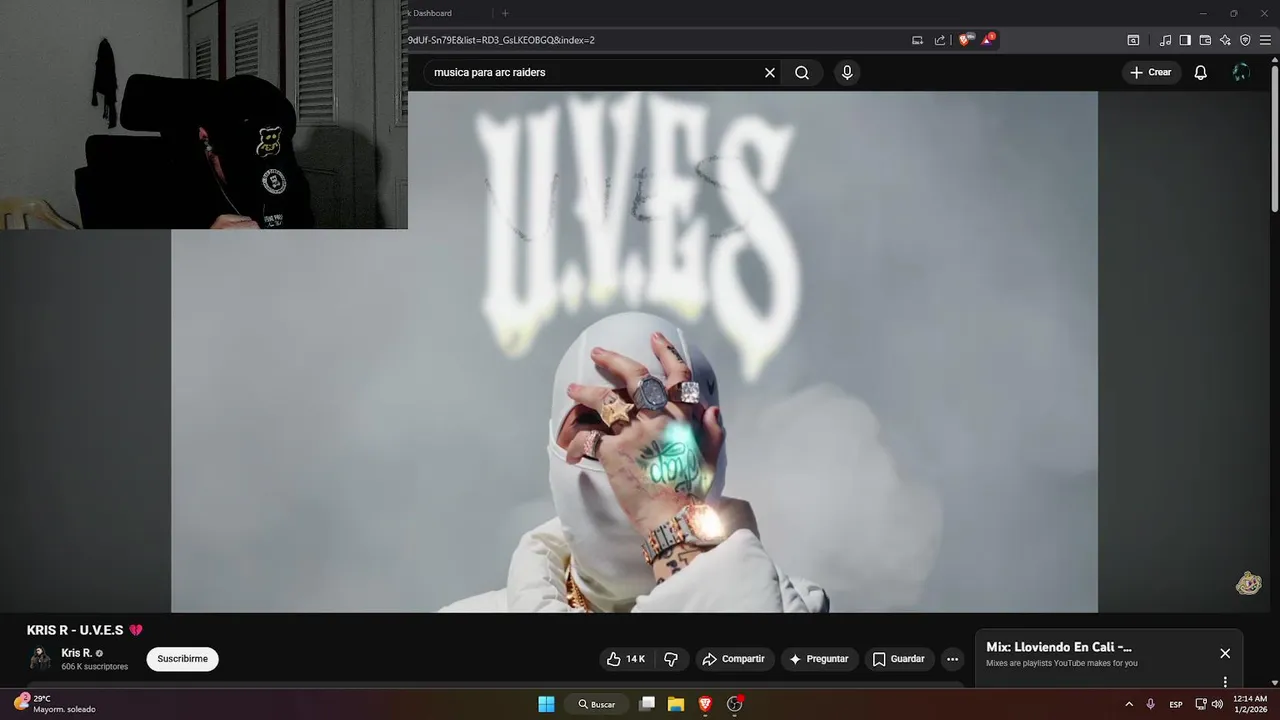Like the video with 14 K likes
This screenshot has width=1280, height=720.
tap(626, 659)
